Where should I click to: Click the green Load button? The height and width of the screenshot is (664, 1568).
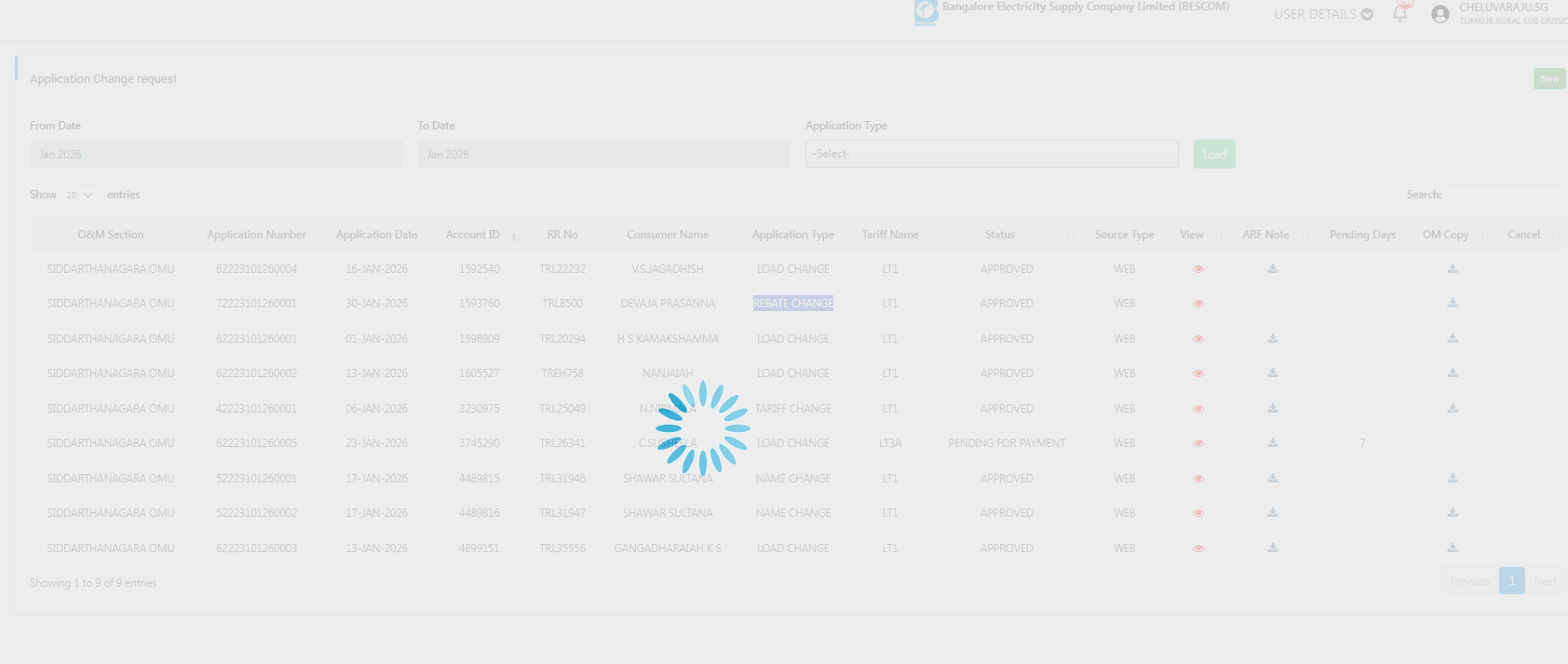[x=1213, y=155]
